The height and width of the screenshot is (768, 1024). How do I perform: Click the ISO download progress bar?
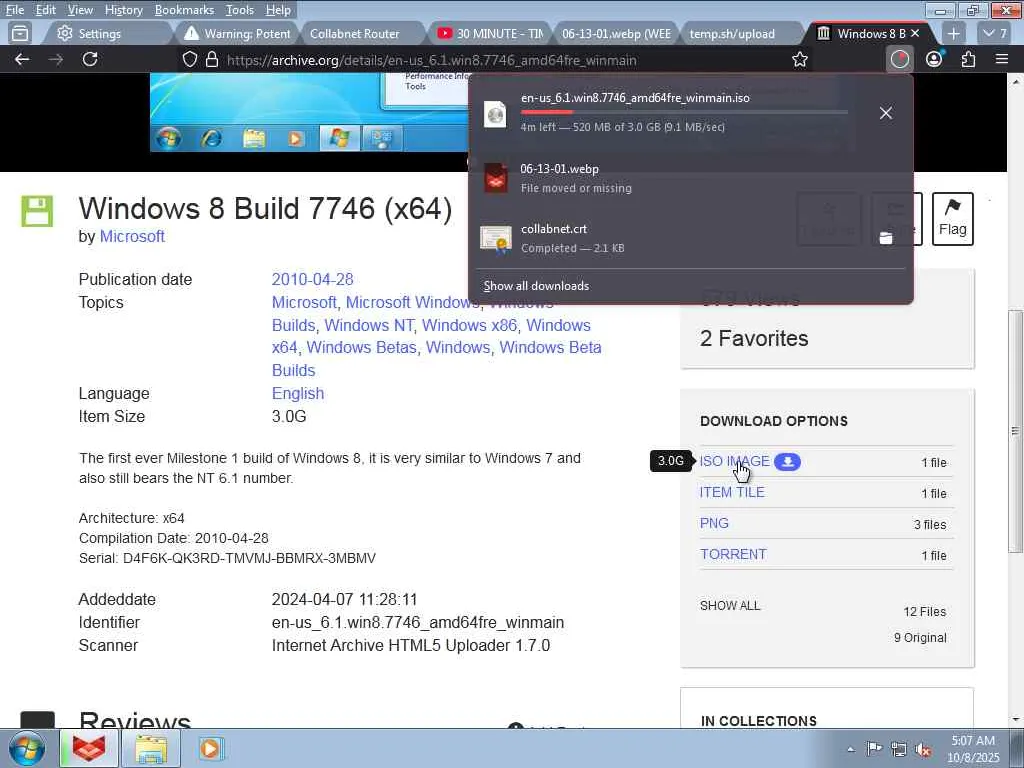point(684,112)
